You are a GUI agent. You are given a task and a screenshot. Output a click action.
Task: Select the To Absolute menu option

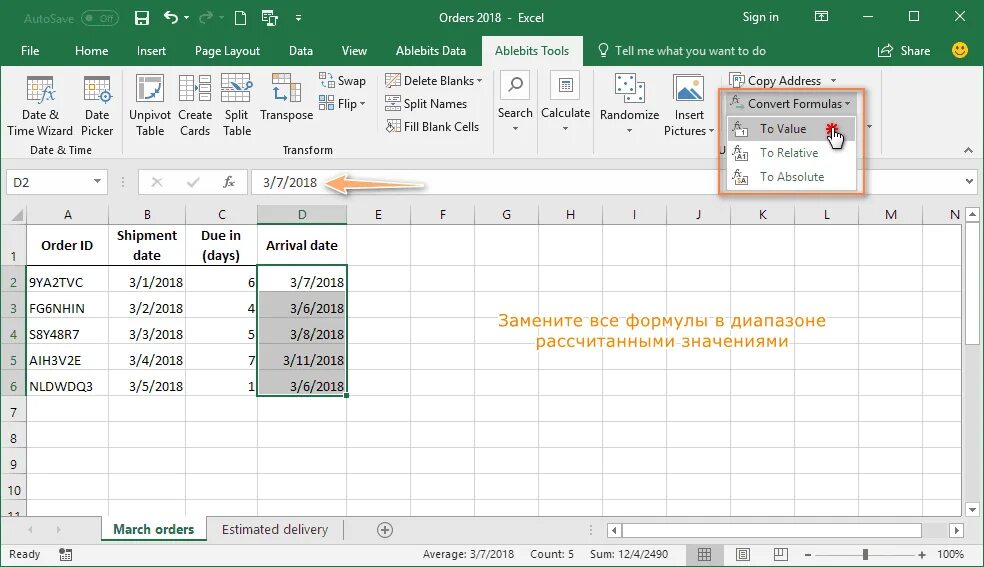[x=791, y=177]
